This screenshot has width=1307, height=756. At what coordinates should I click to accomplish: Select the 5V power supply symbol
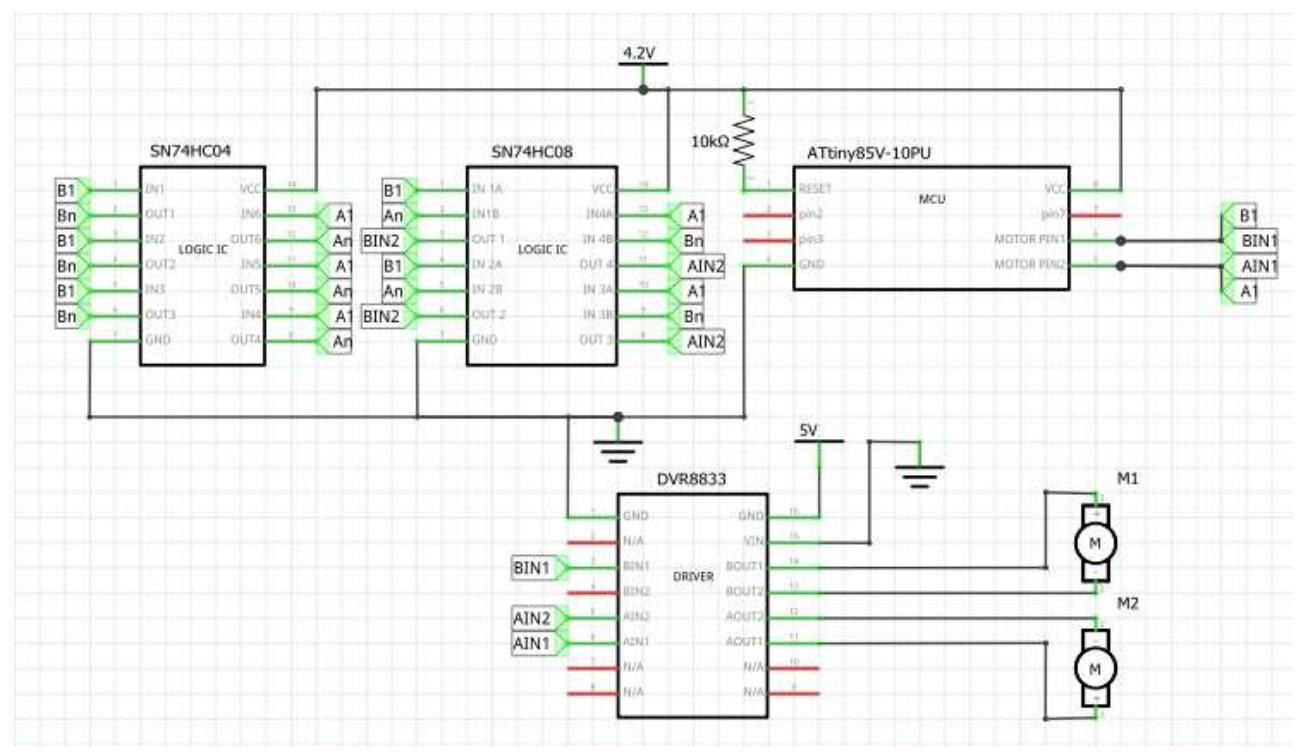coord(819,439)
